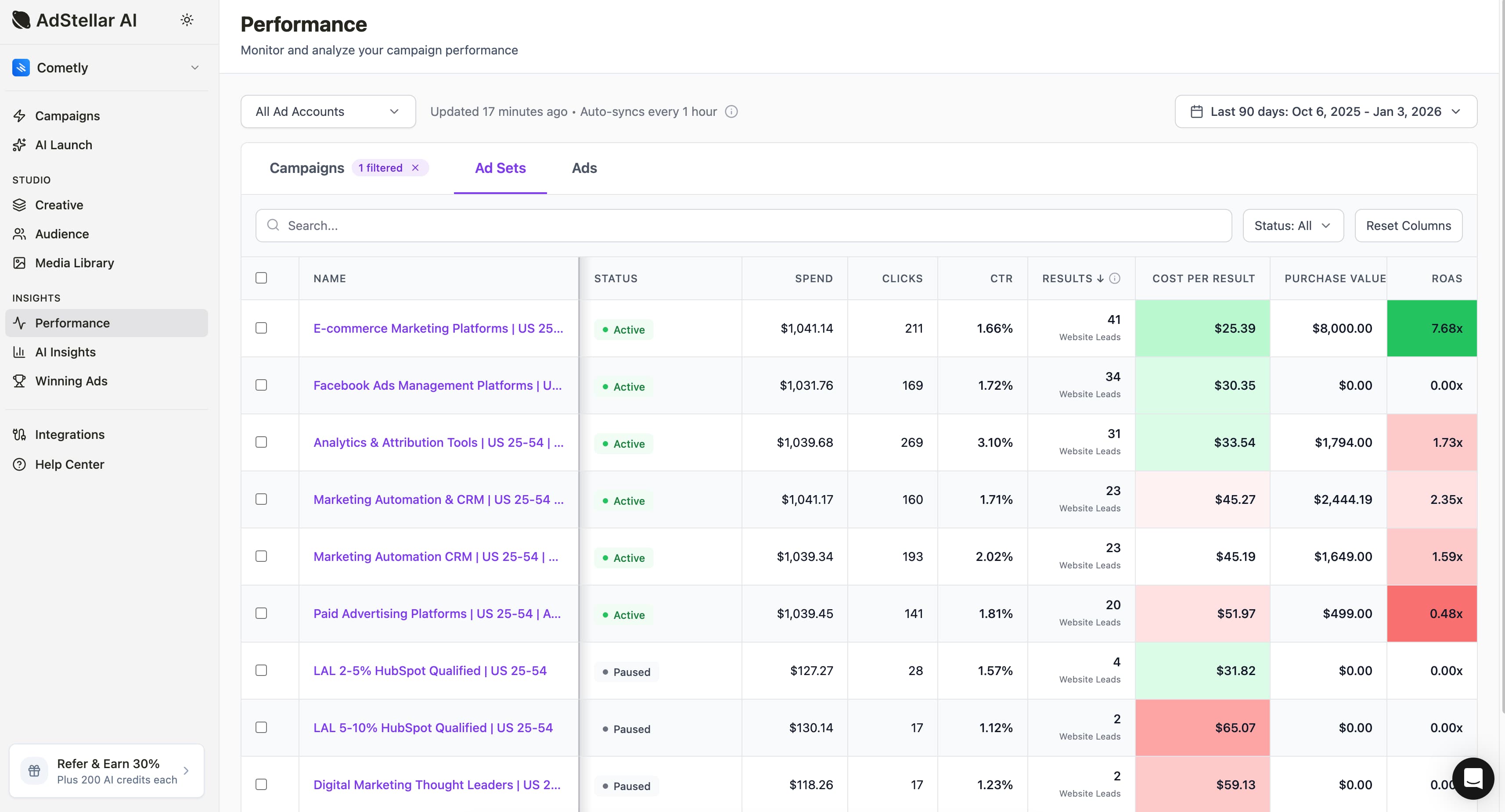Select the E-commerce Marketing Platforms row checkbox
This screenshot has width=1505, height=812.
[x=261, y=328]
